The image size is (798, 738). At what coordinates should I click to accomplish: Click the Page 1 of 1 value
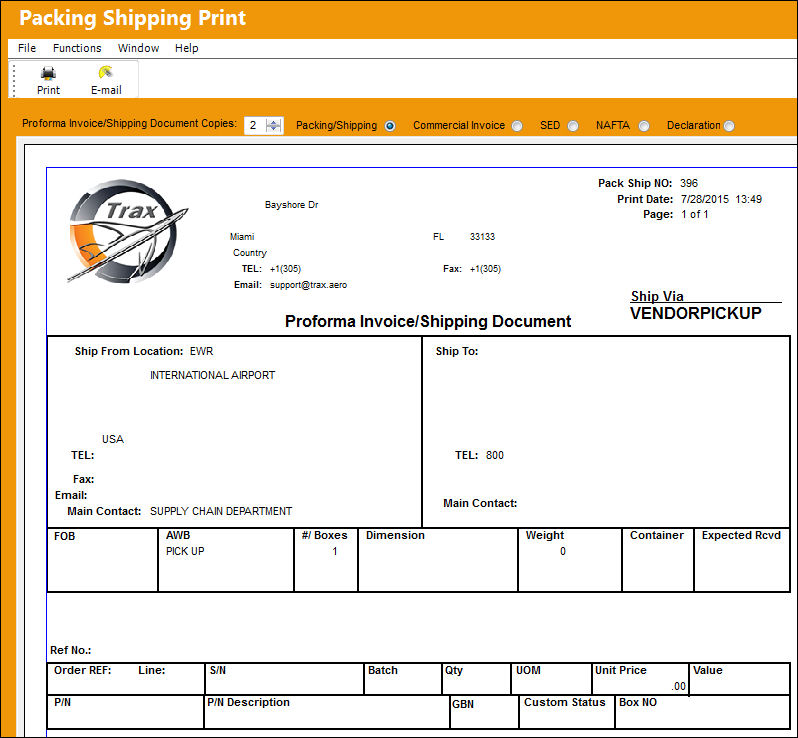coord(695,214)
